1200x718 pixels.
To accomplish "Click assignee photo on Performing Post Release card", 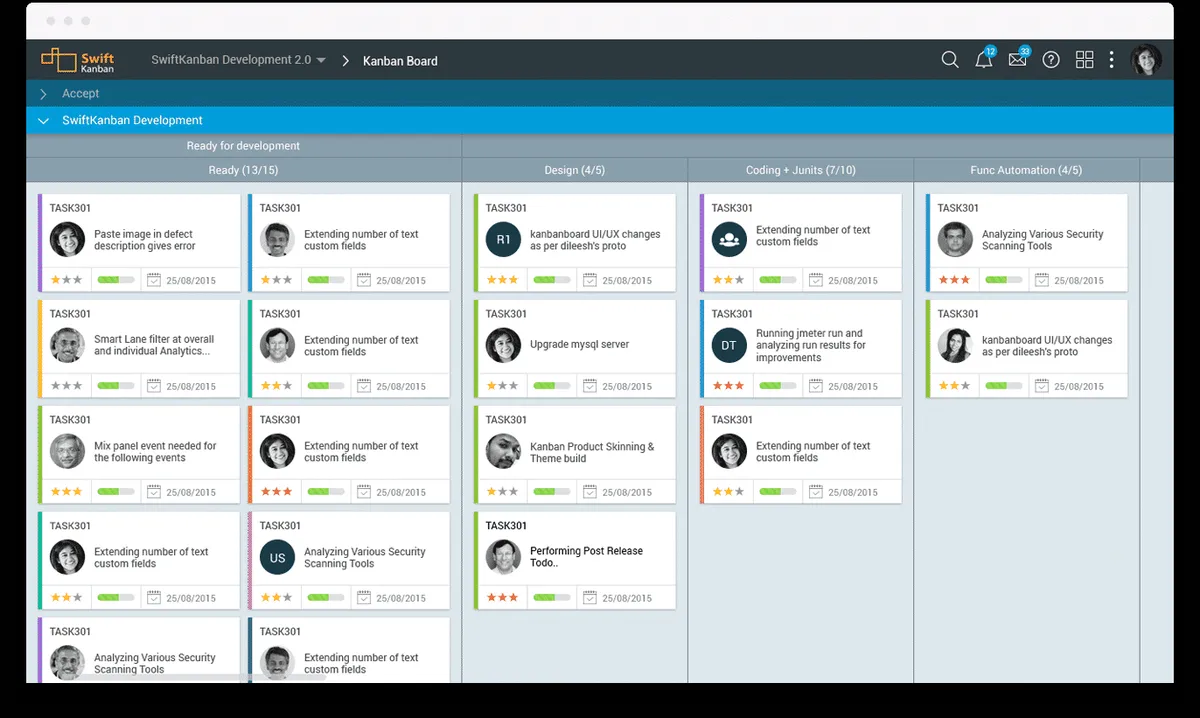I will pyautogui.click(x=504, y=558).
